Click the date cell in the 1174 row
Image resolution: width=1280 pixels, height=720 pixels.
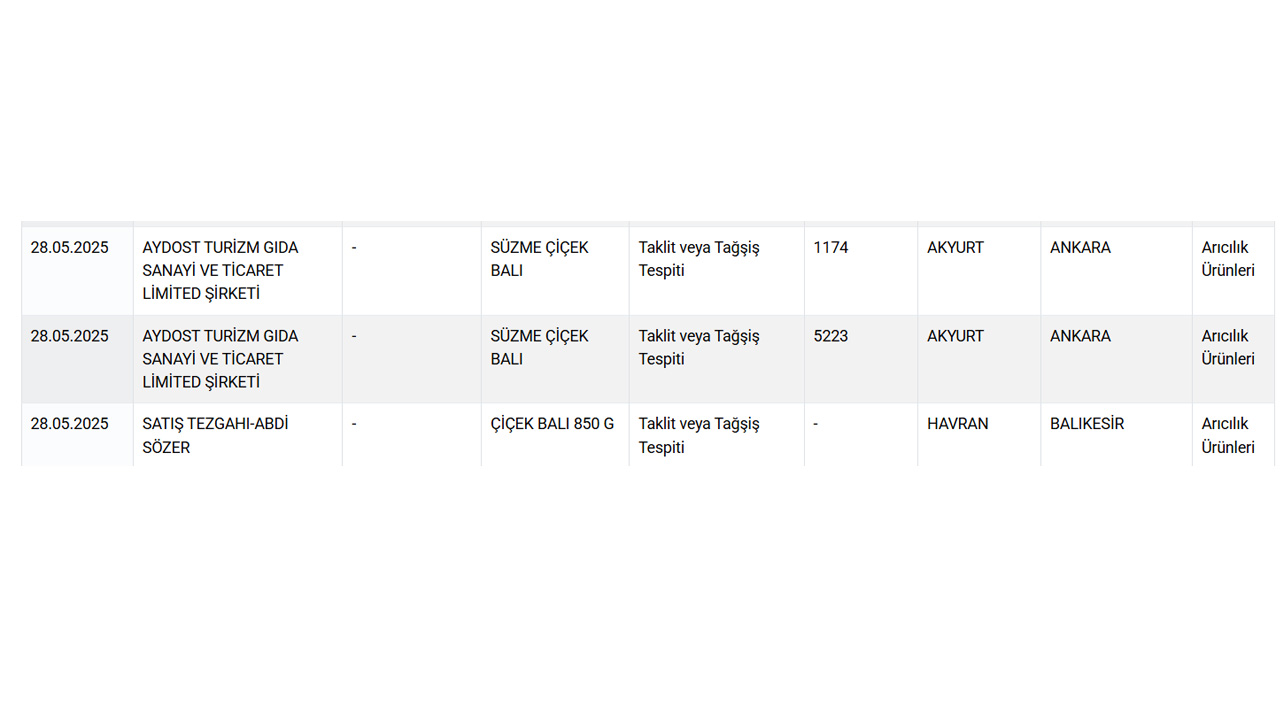click(x=69, y=248)
